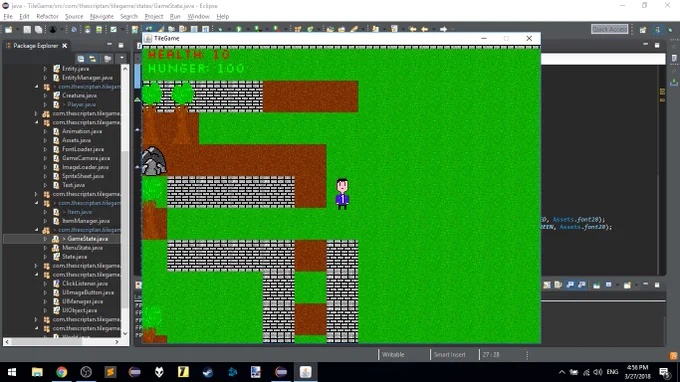This screenshot has height=382, width=680.
Task: Click the back-arrow Last Edit Location icon
Action: pos(412,29)
